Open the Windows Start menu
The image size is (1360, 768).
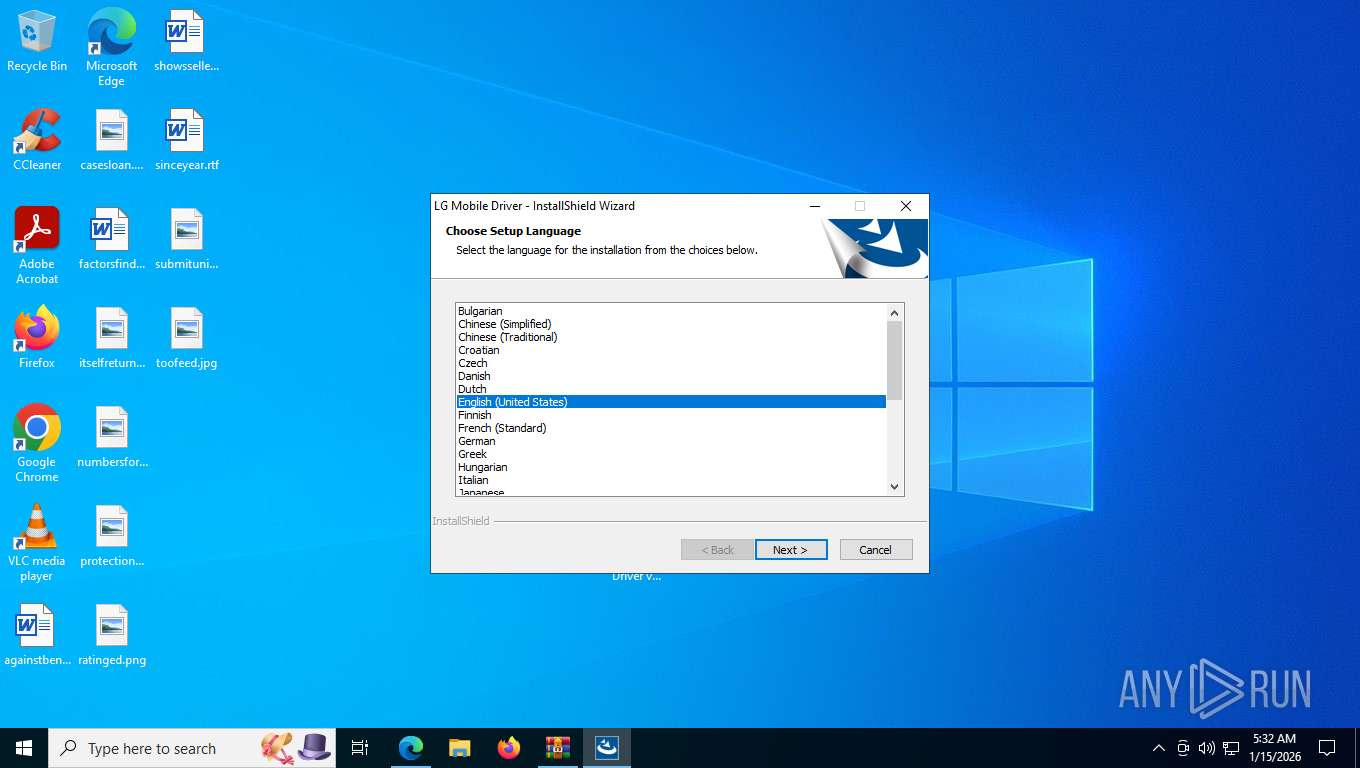click(x=24, y=748)
